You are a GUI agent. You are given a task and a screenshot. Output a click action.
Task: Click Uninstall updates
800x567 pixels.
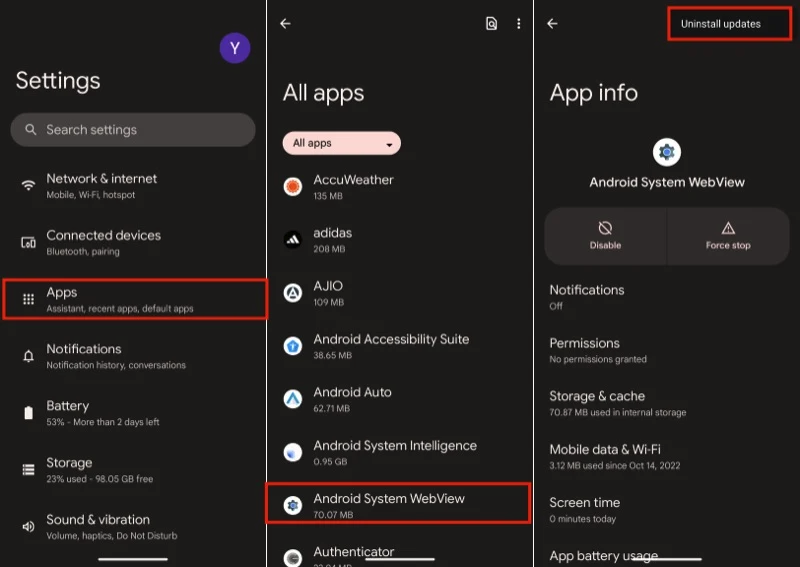[730, 24]
